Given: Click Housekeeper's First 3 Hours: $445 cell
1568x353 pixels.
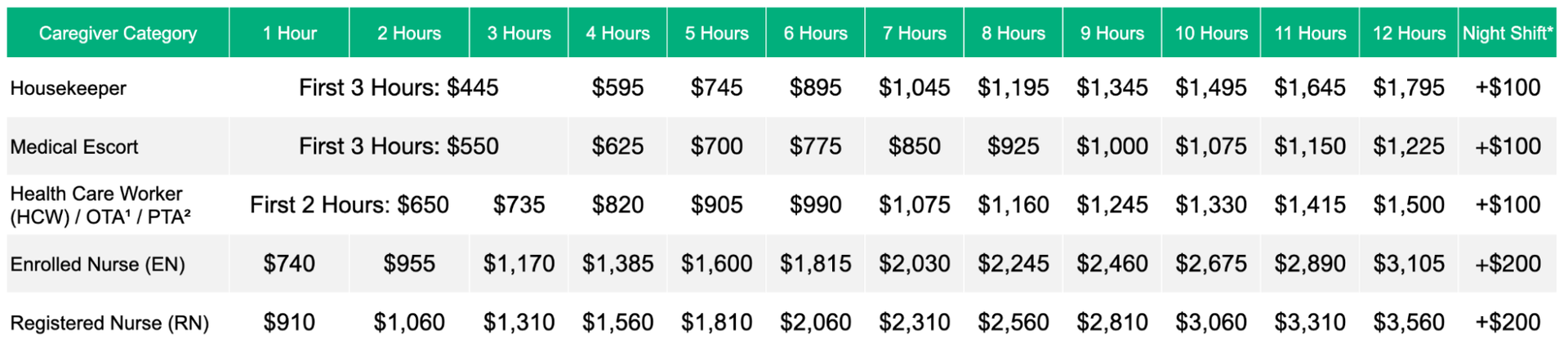Looking at the screenshot, I should click(399, 87).
